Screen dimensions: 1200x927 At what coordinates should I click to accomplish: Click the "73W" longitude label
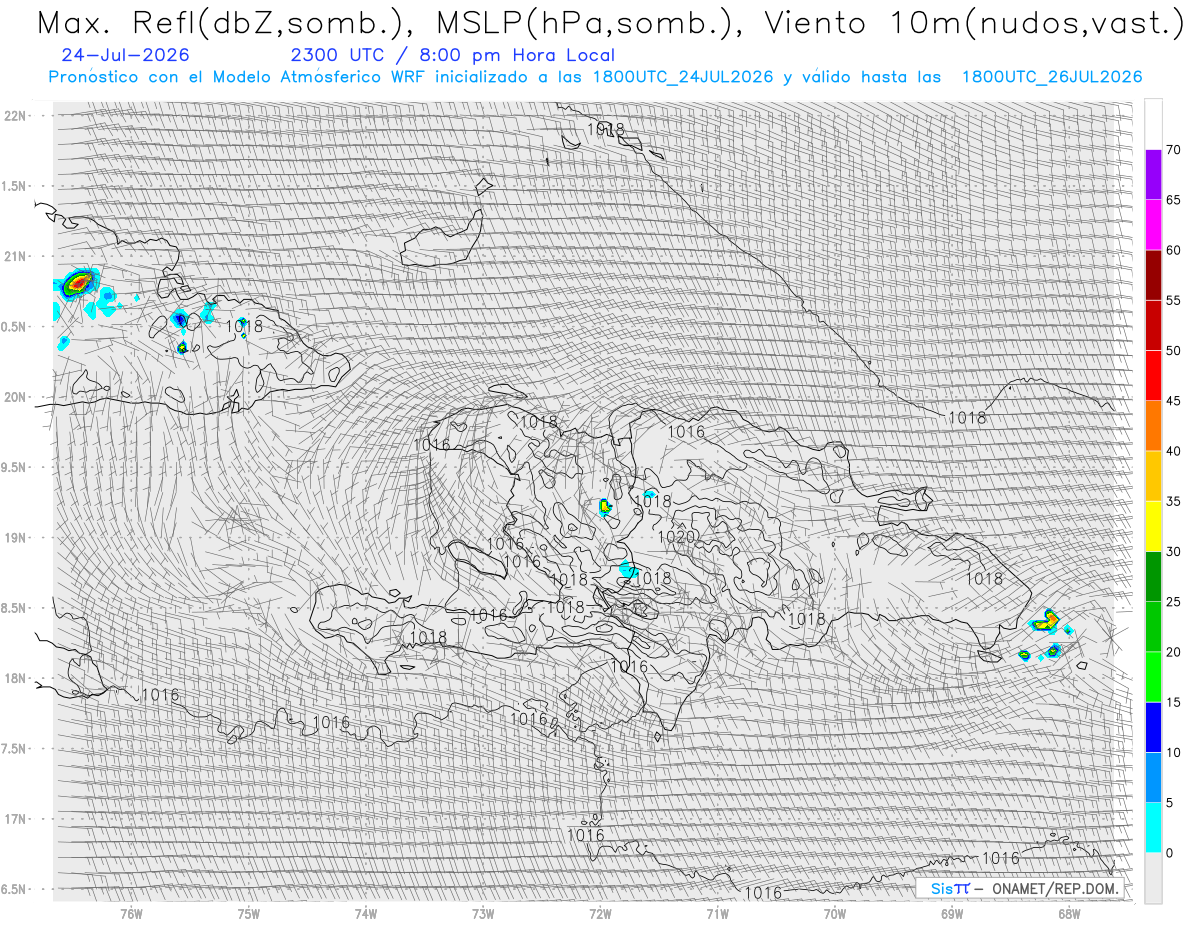coord(483,912)
